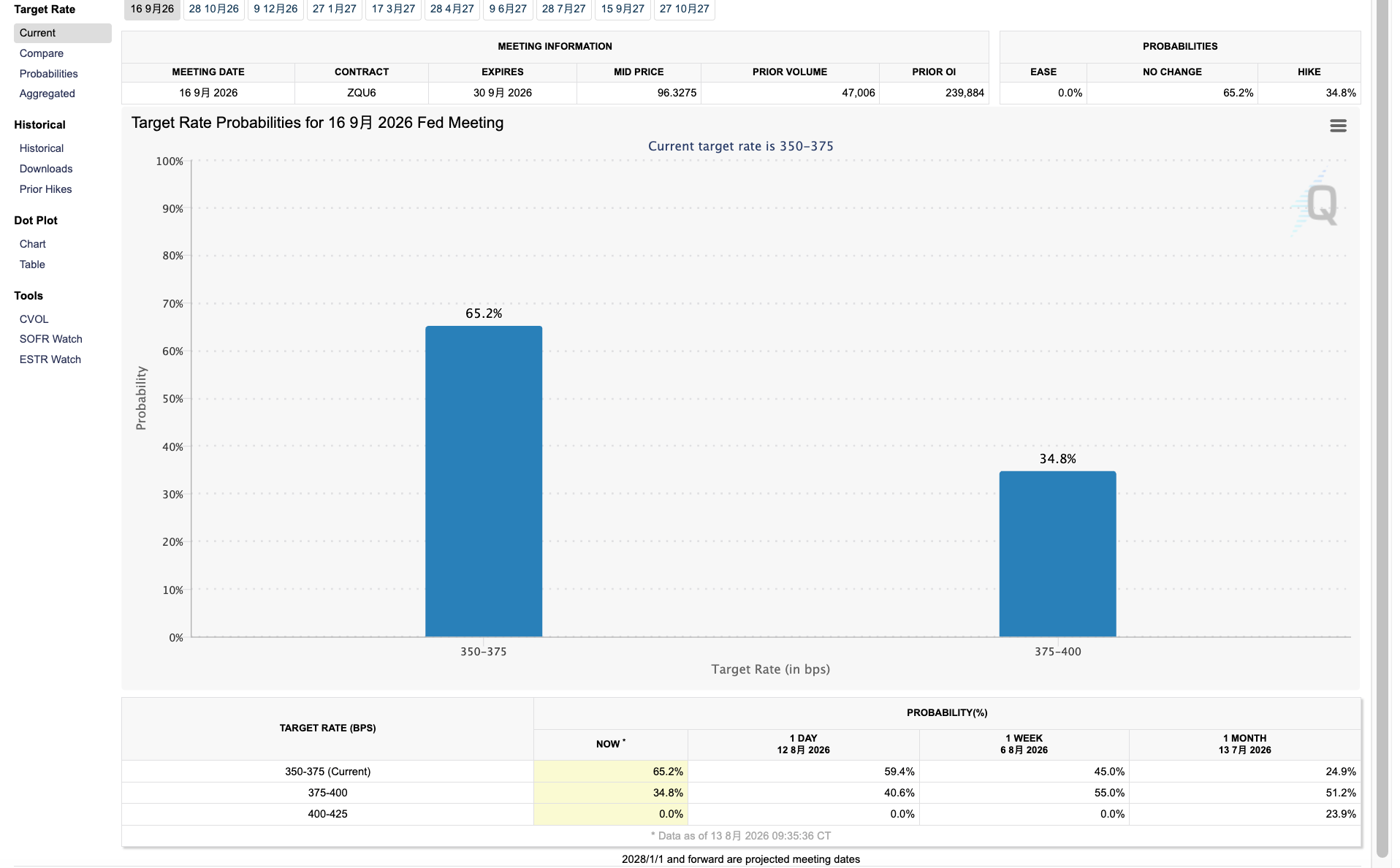Choose the 27 10月27 meeting tab
This screenshot has width=1400, height=868.
[x=684, y=9]
